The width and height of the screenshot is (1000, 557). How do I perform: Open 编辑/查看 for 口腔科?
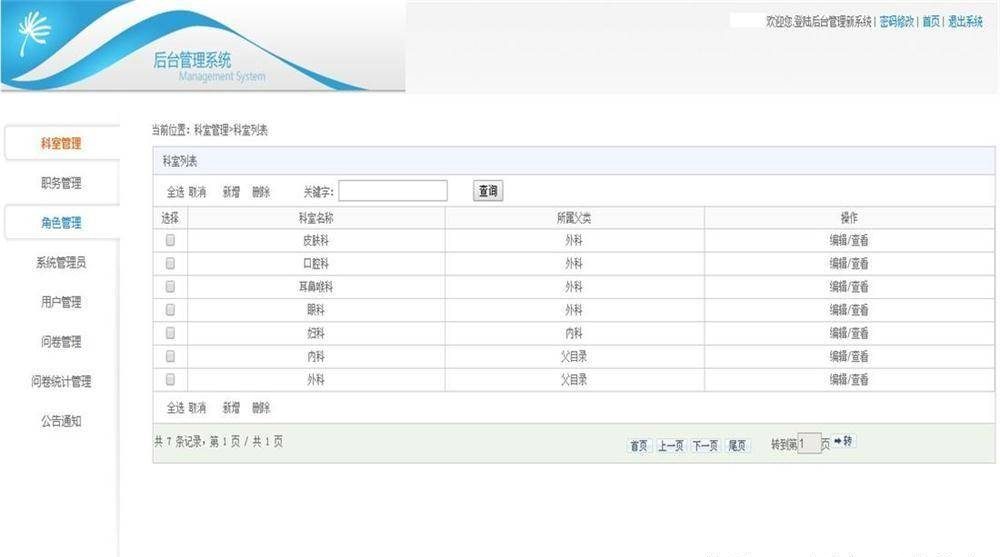[x=849, y=264]
